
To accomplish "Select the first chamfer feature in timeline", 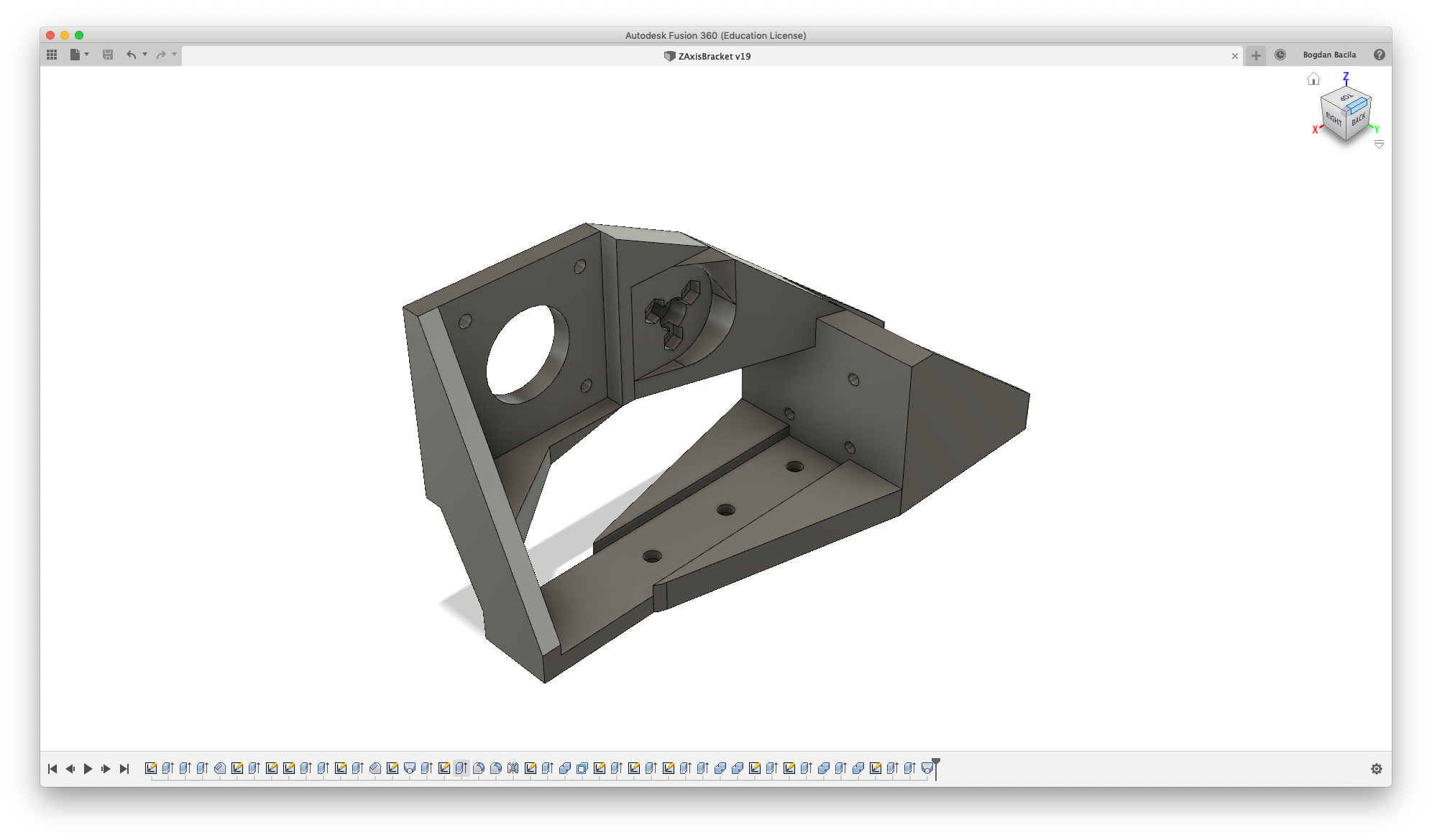I will pyautogui.click(x=220, y=768).
